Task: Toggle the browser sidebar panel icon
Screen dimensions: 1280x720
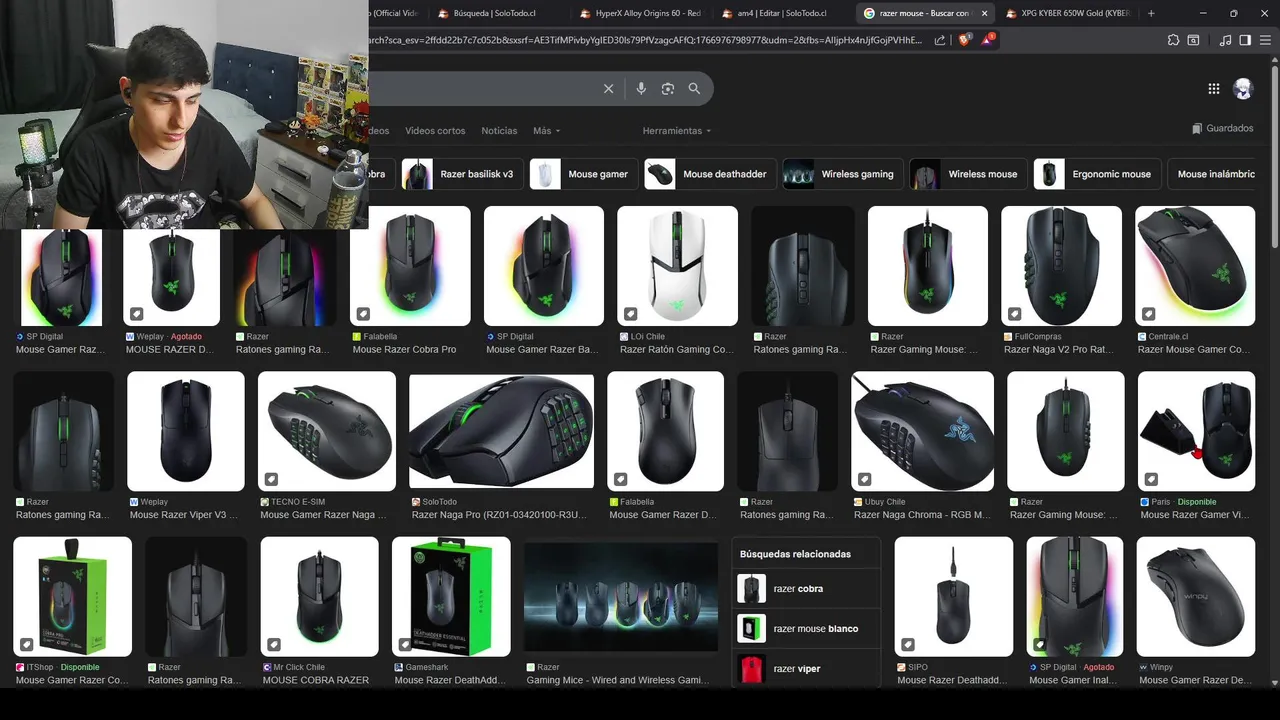Action: click(1245, 40)
